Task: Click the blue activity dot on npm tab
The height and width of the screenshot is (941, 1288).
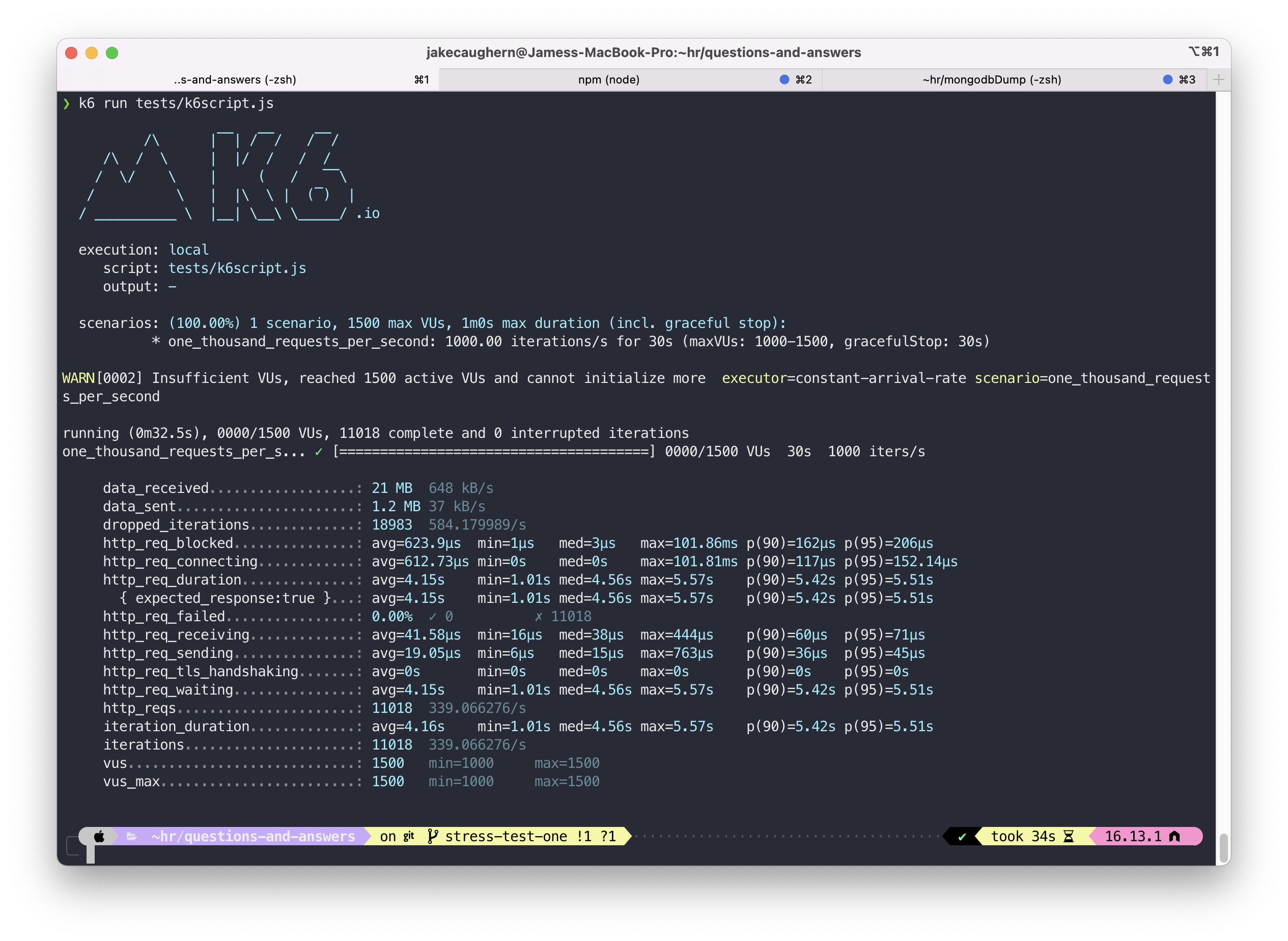Action: pyautogui.click(x=784, y=80)
